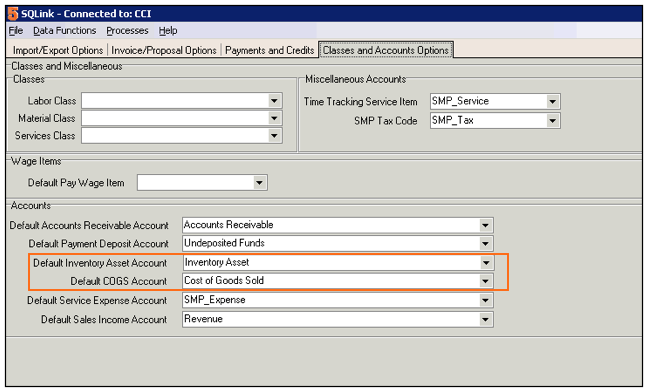
Task: Switch to Import/Export Options tab
Action: pyautogui.click(x=58, y=50)
